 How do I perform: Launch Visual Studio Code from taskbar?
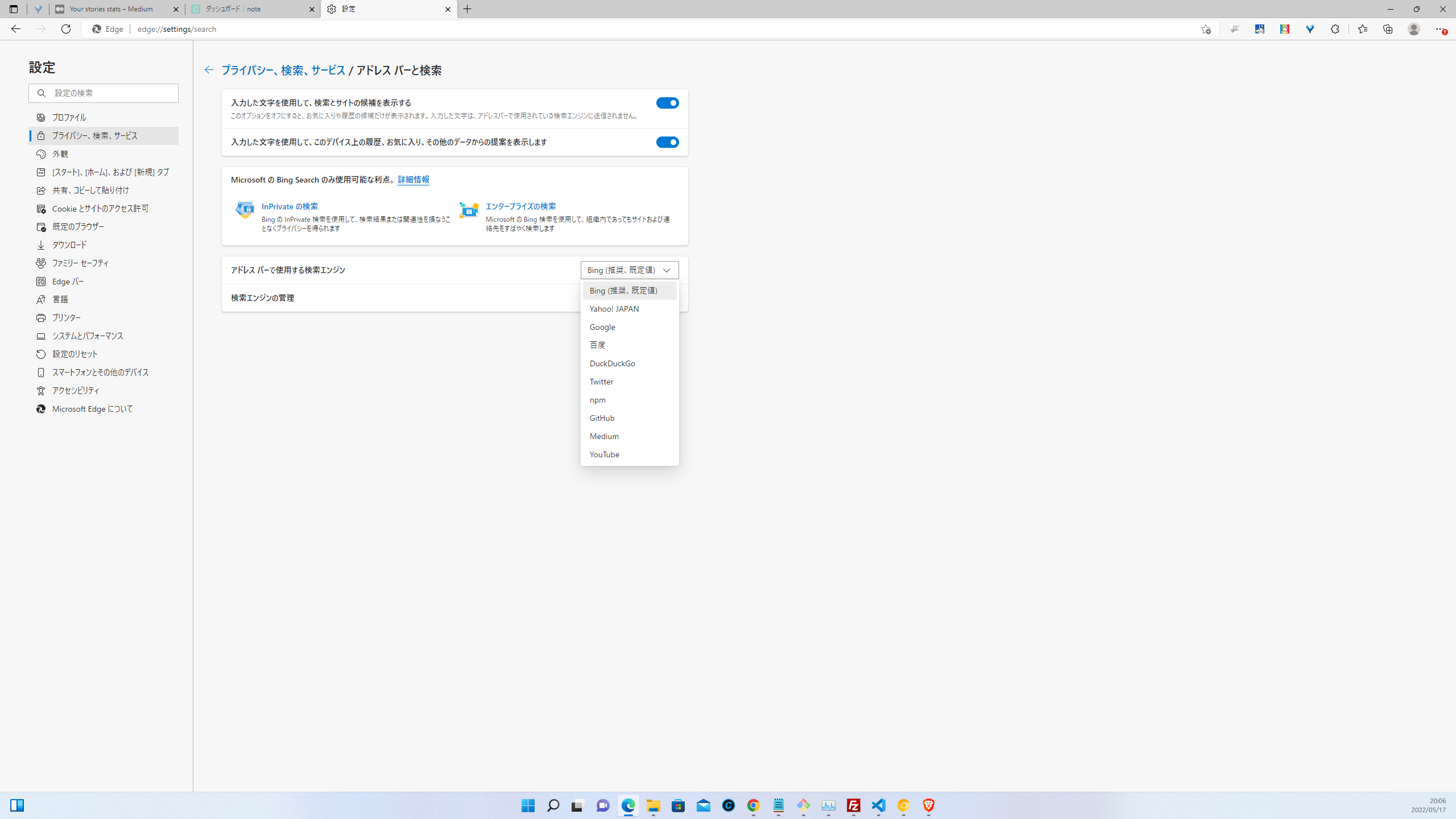pyautogui.click(x=878, y=805)
